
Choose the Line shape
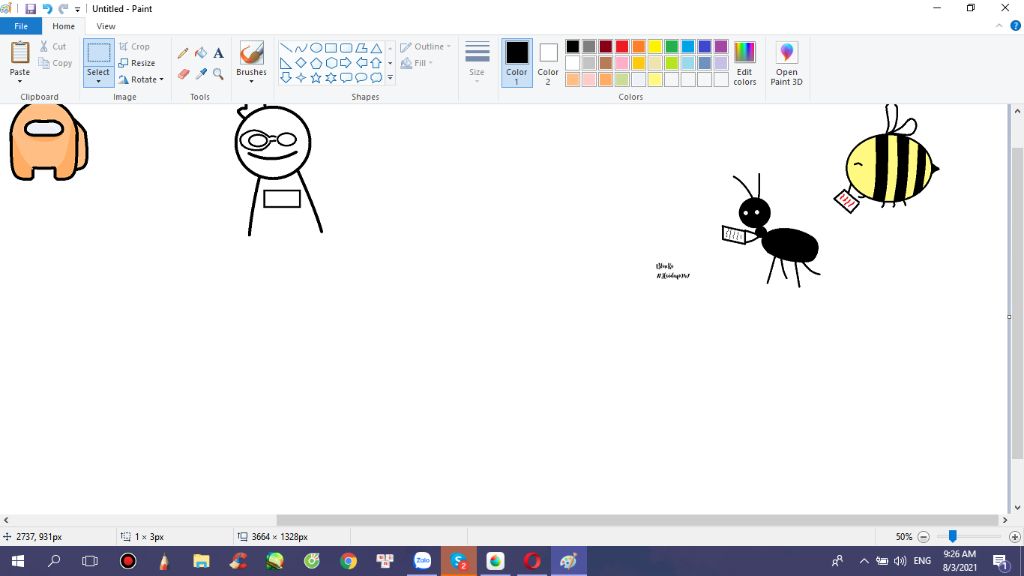(285, 48)
